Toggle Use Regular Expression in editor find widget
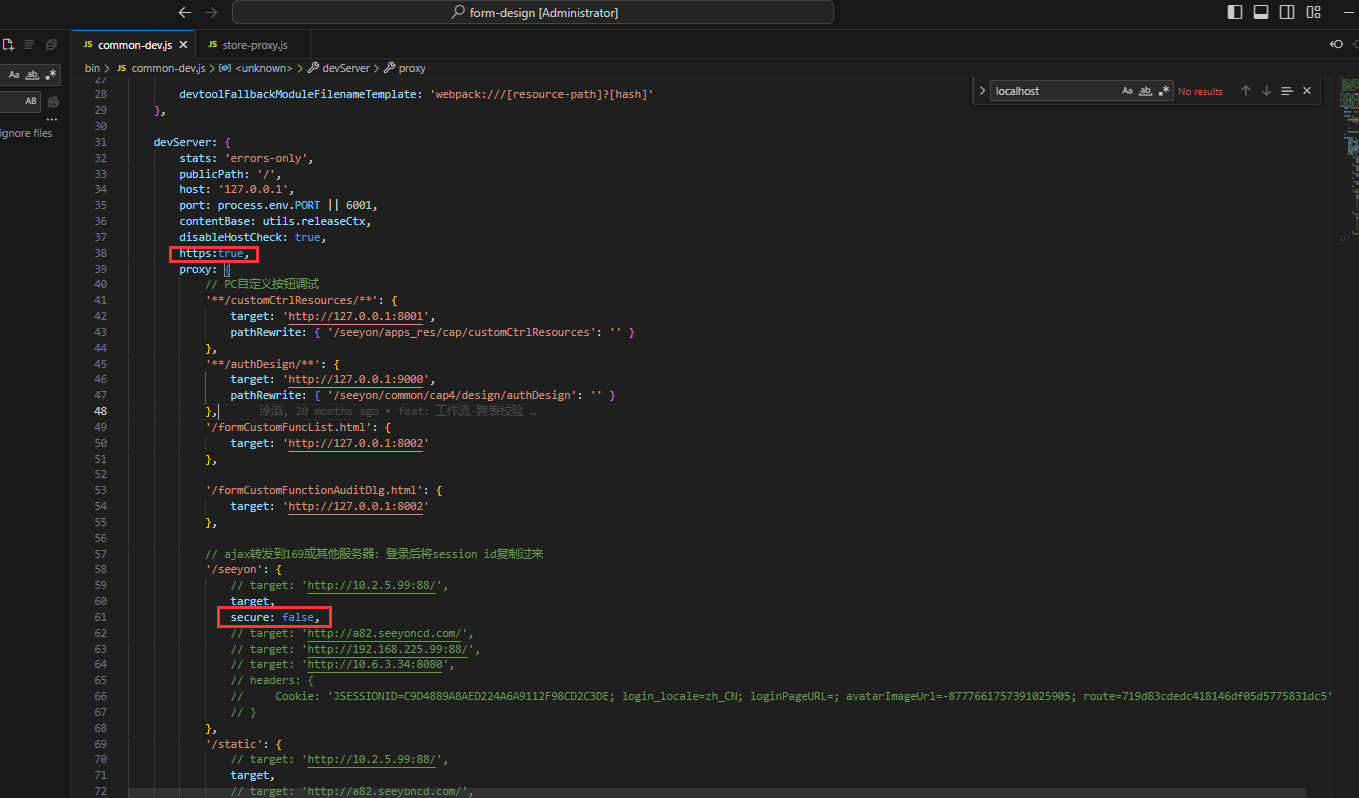1359x798 pixels. (1164, 91)
